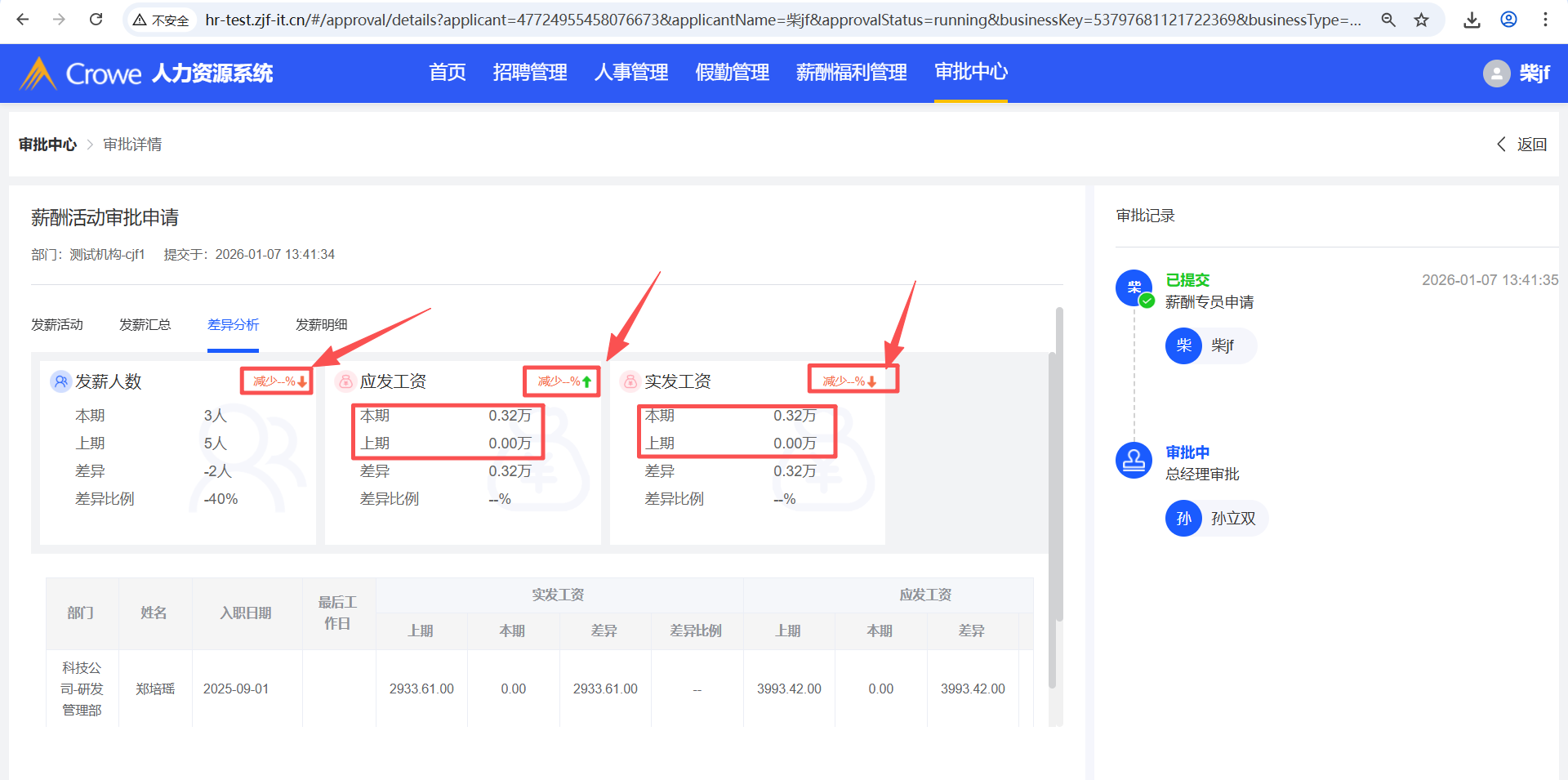Click the 审批中心 breadcrumb link
The width and height of the screenshot is (1568, 780).
47,145
